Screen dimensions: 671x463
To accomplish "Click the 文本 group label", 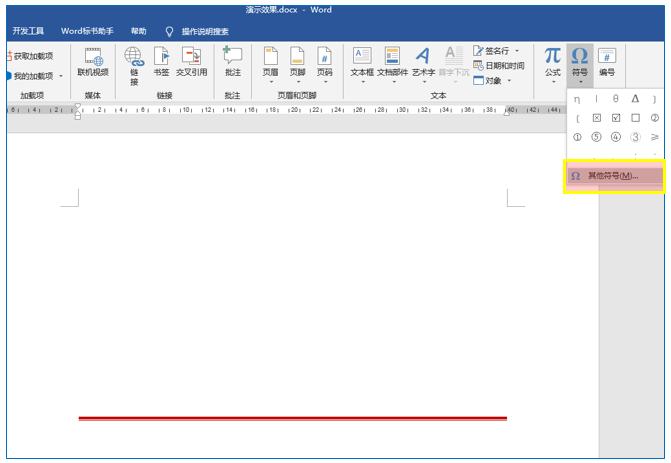I will pyautogui.click(x=438, y=95).
